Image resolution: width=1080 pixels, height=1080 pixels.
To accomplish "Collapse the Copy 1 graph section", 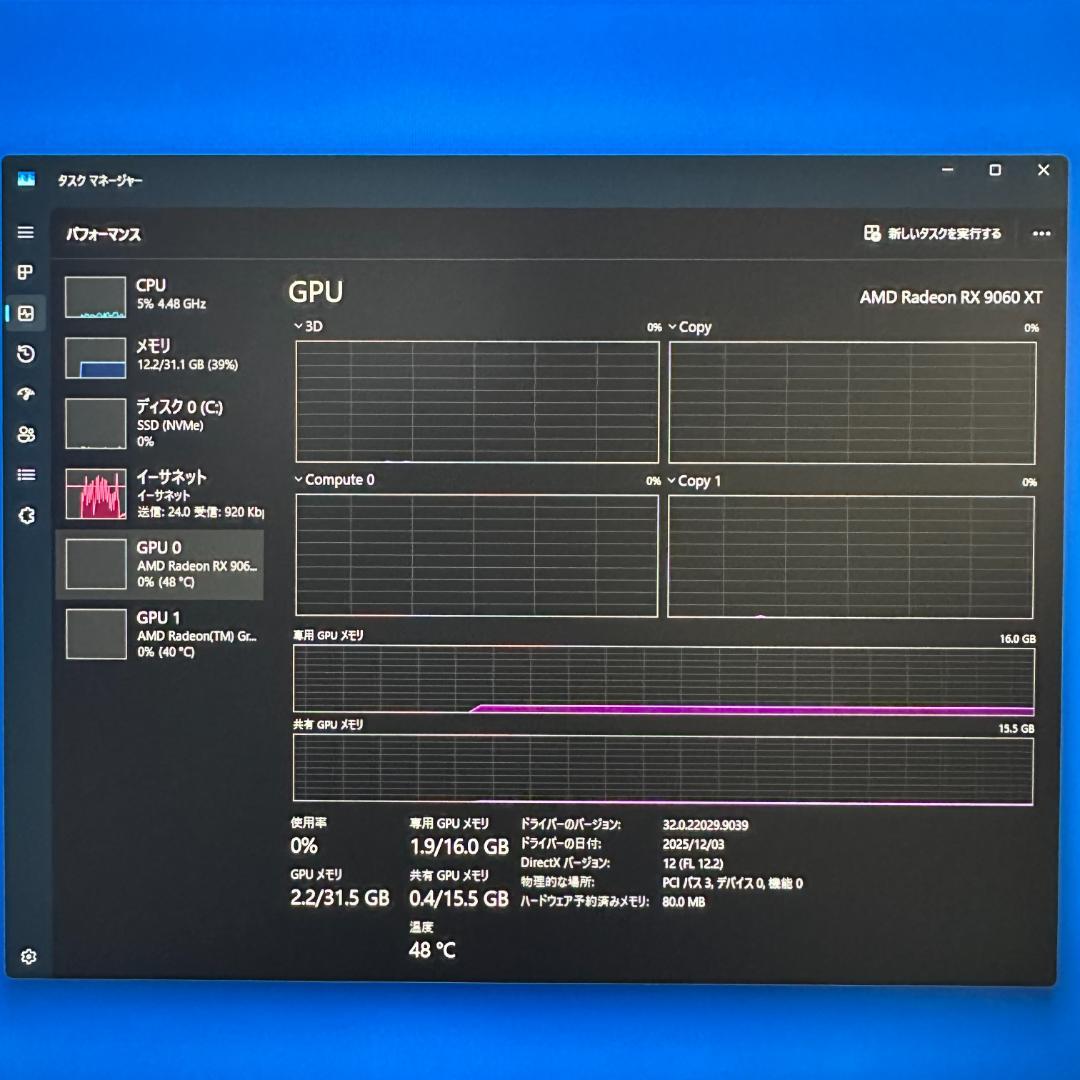I will (673, 481).
